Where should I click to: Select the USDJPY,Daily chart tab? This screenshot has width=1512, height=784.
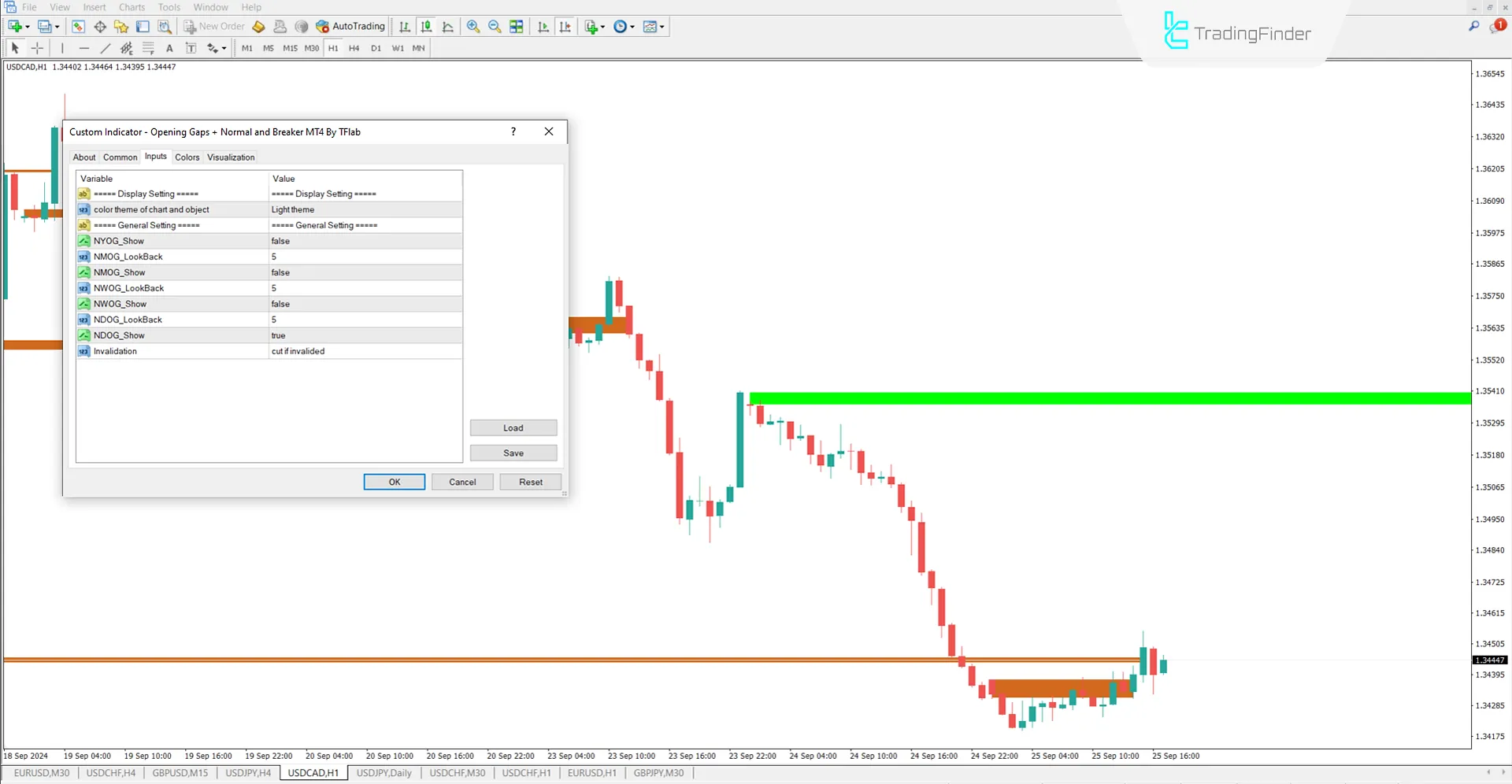pyautogui.click(x=384, y=773)
